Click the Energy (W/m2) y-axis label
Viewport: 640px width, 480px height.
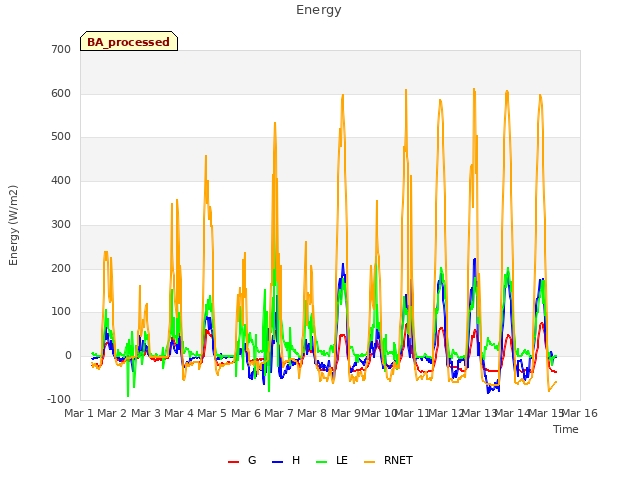click(13, 225)
